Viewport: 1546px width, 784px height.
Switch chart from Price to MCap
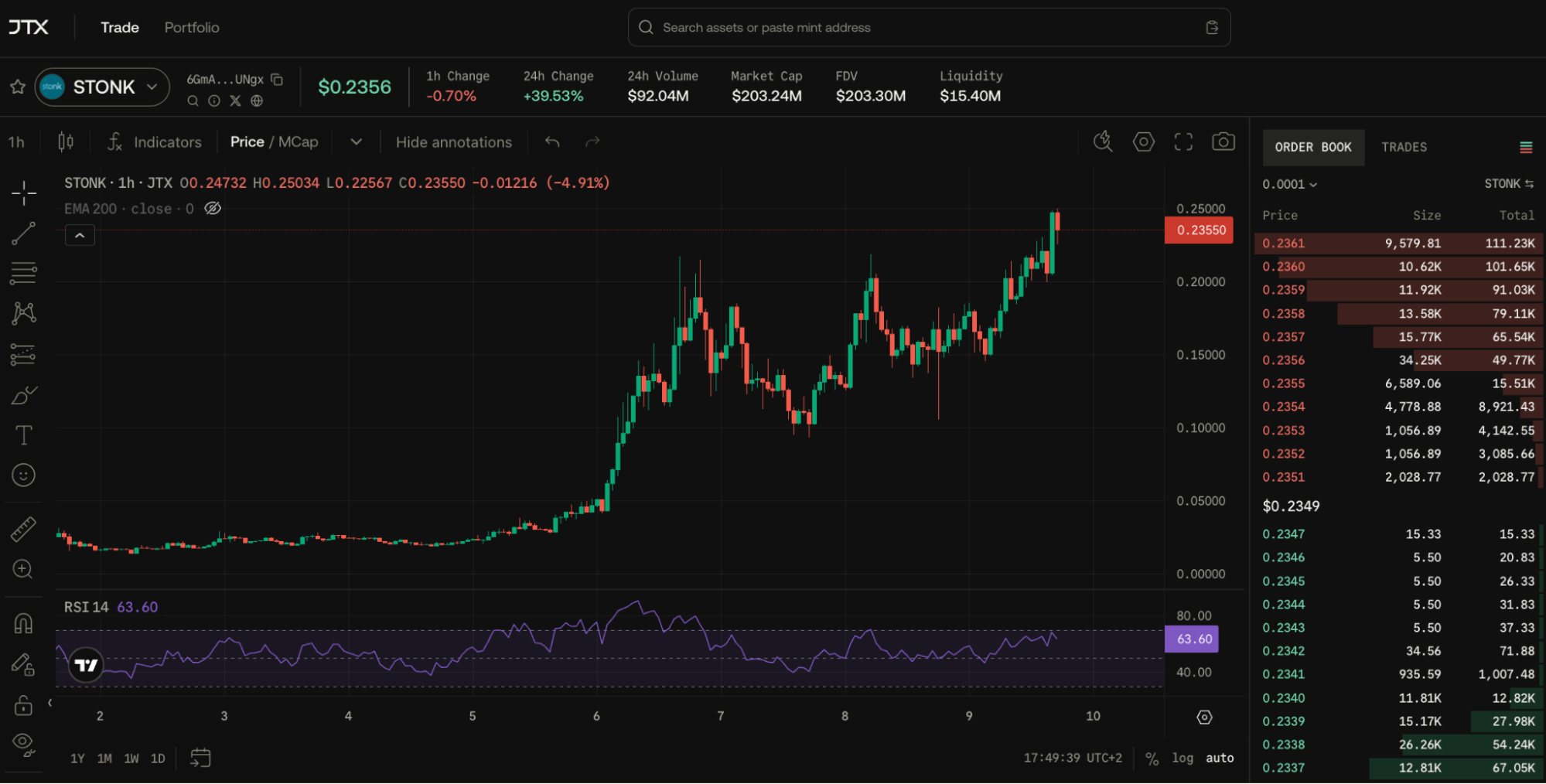coord(299,141)
